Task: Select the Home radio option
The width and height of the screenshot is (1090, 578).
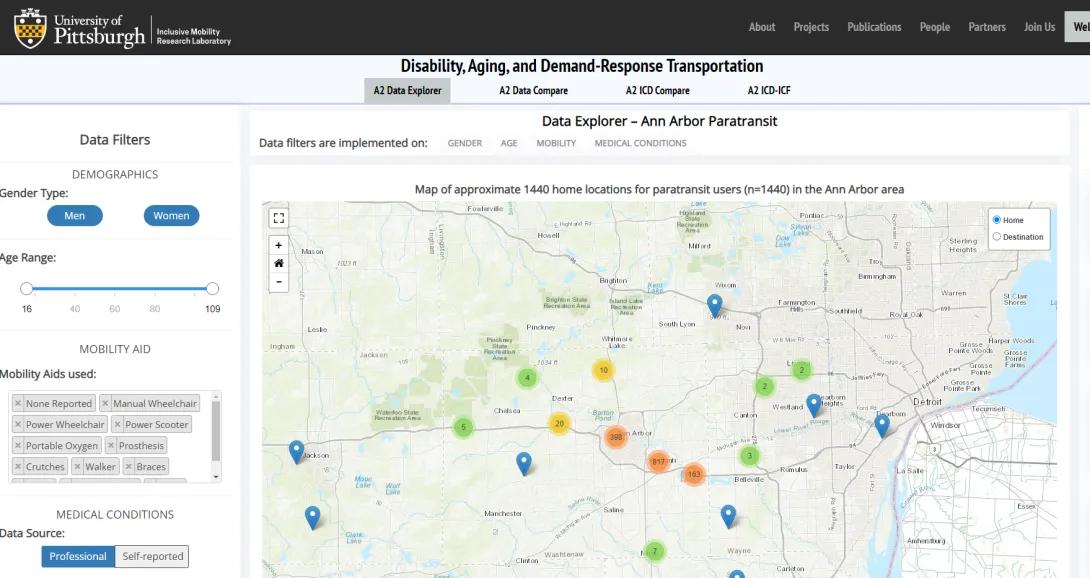Action: tap(997, 220)
